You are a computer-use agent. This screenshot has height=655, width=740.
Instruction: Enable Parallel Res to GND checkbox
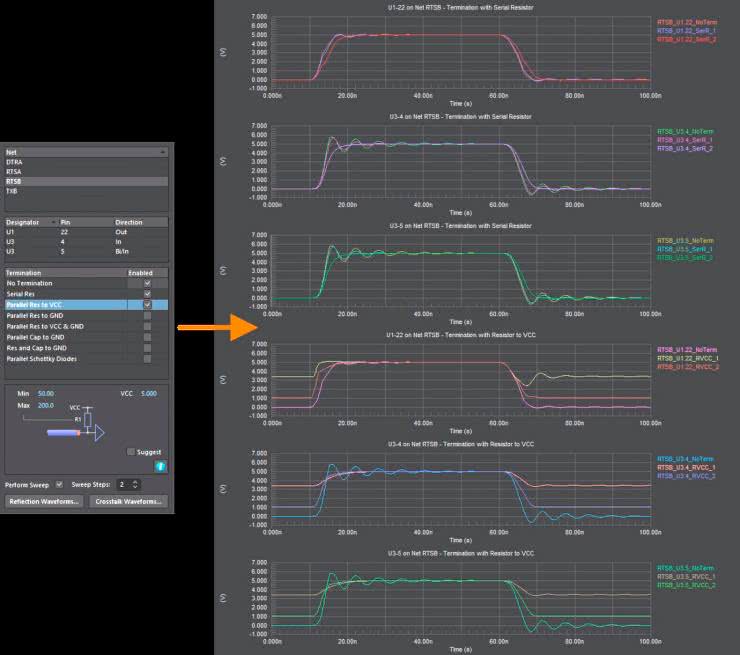point(147,315)
